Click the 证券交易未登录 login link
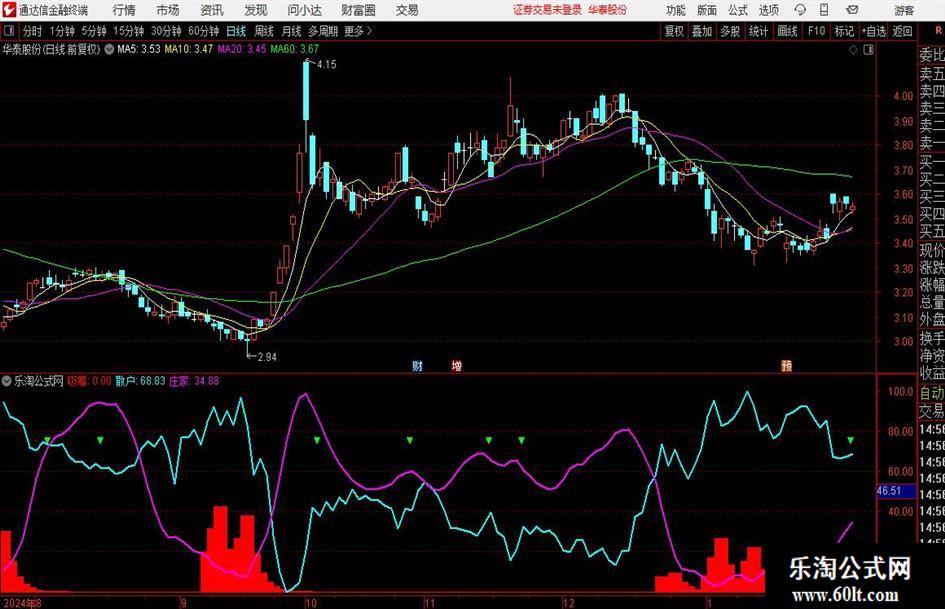Image resolution: width=945 pixels, height=609 pixels. pyautogui.click(x=547, y=10)
